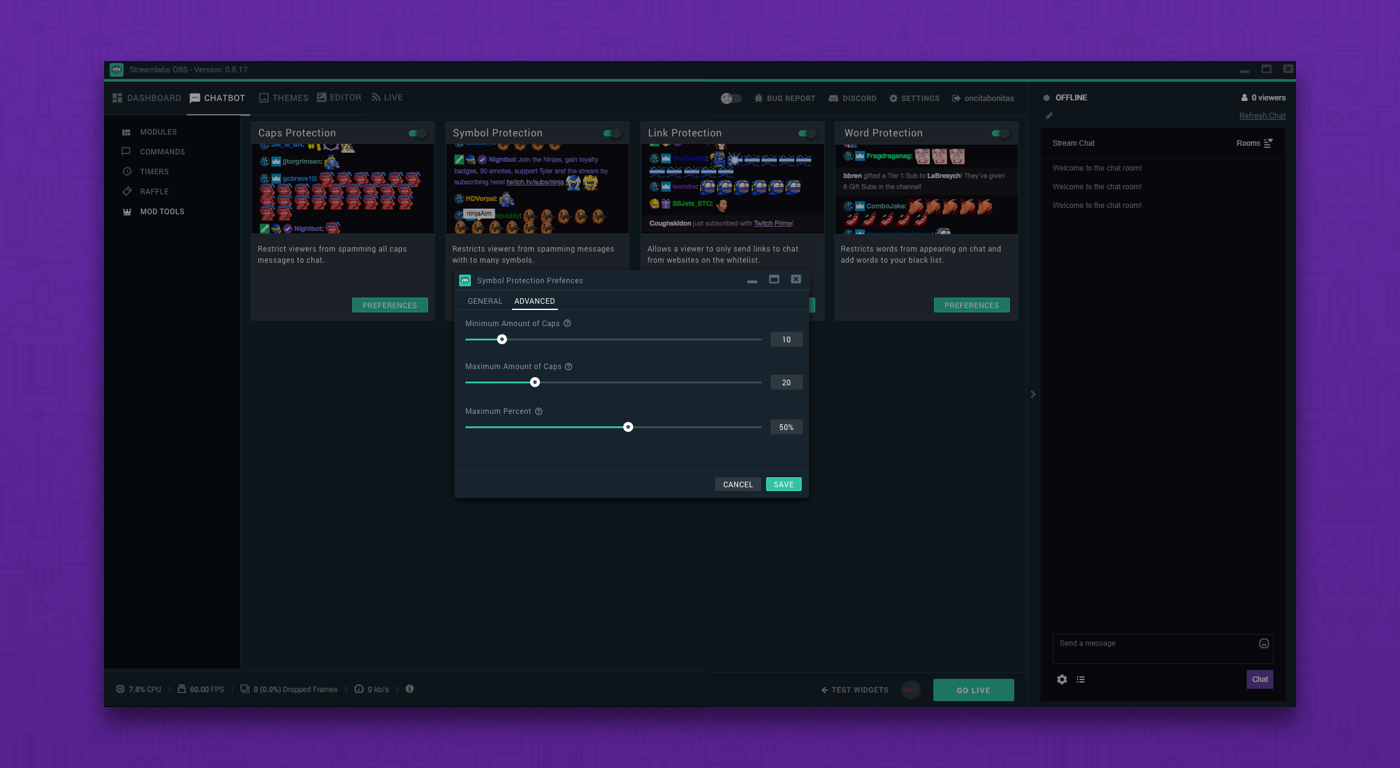Click the Commands sidebar icon
1400x768 pixels.
click(126, 152)
